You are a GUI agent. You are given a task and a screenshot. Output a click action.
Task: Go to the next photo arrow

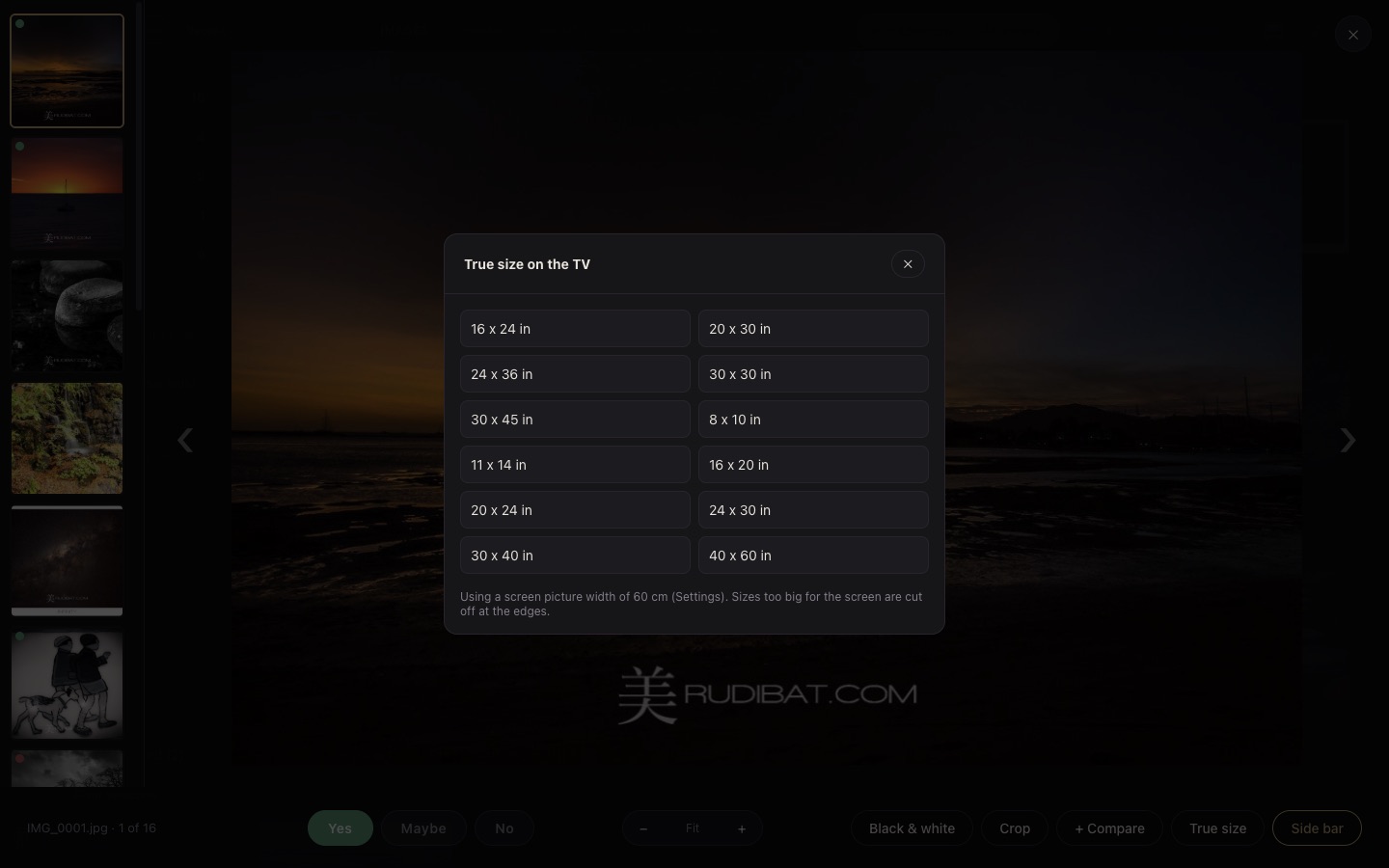tap(1348, 441)
